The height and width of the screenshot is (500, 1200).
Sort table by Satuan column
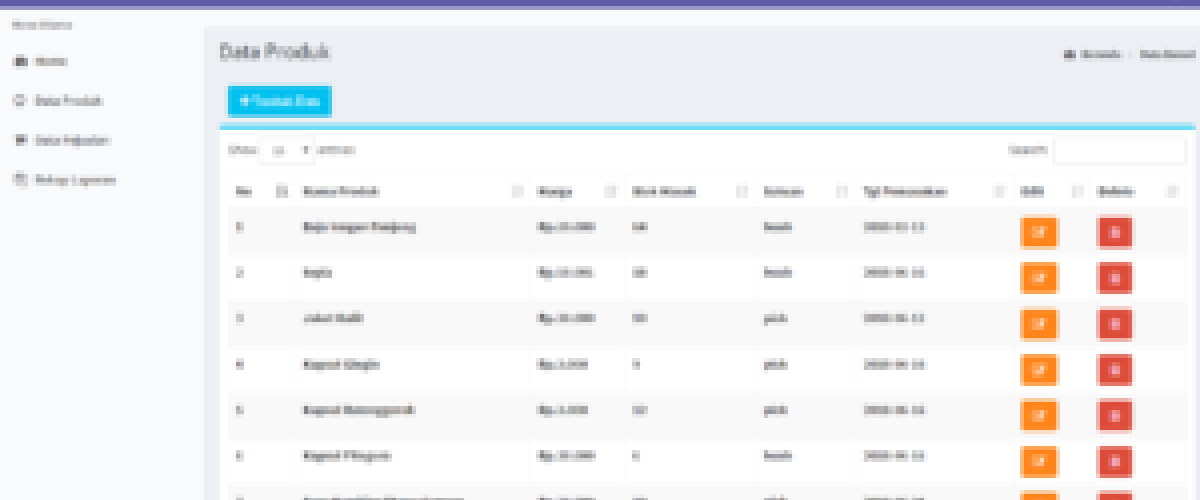(800, 191)
